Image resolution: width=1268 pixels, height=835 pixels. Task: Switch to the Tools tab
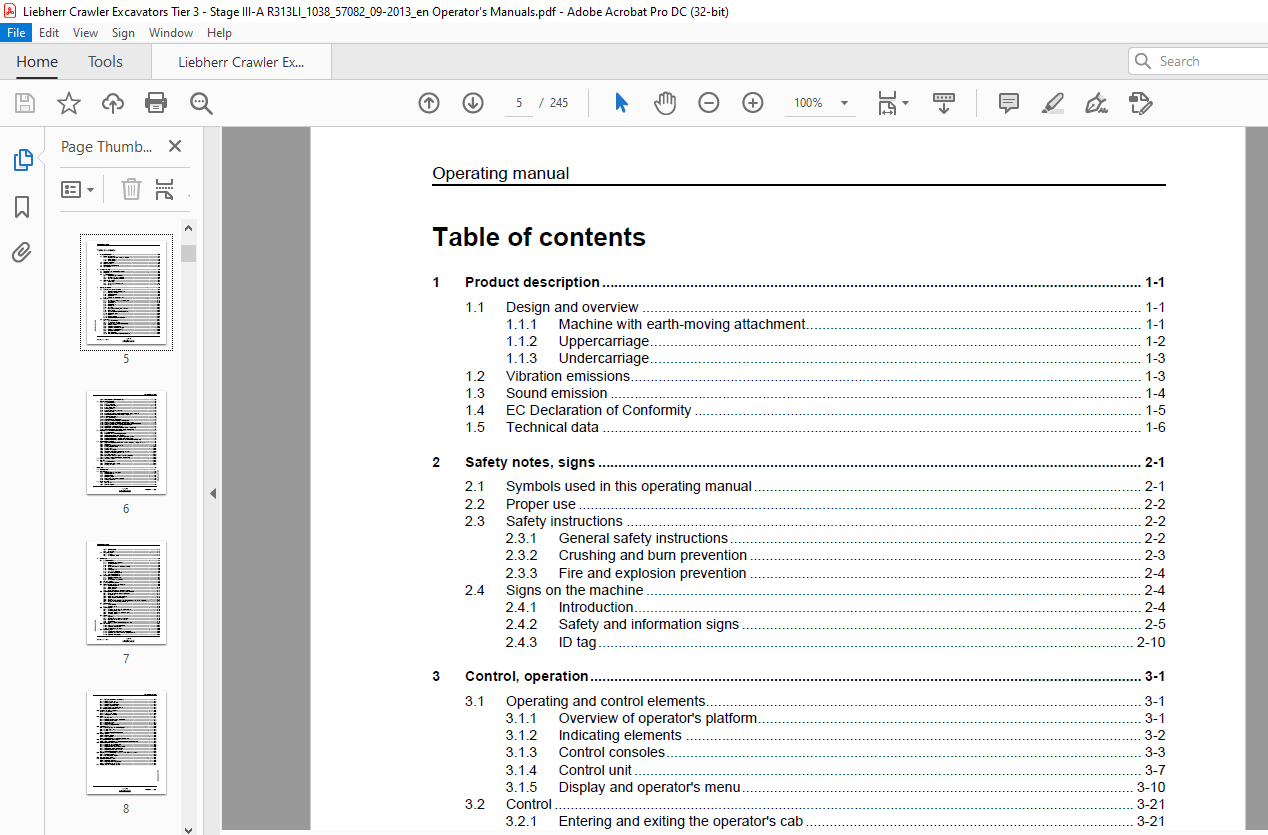pyautogui.click(x=105, y=62)
